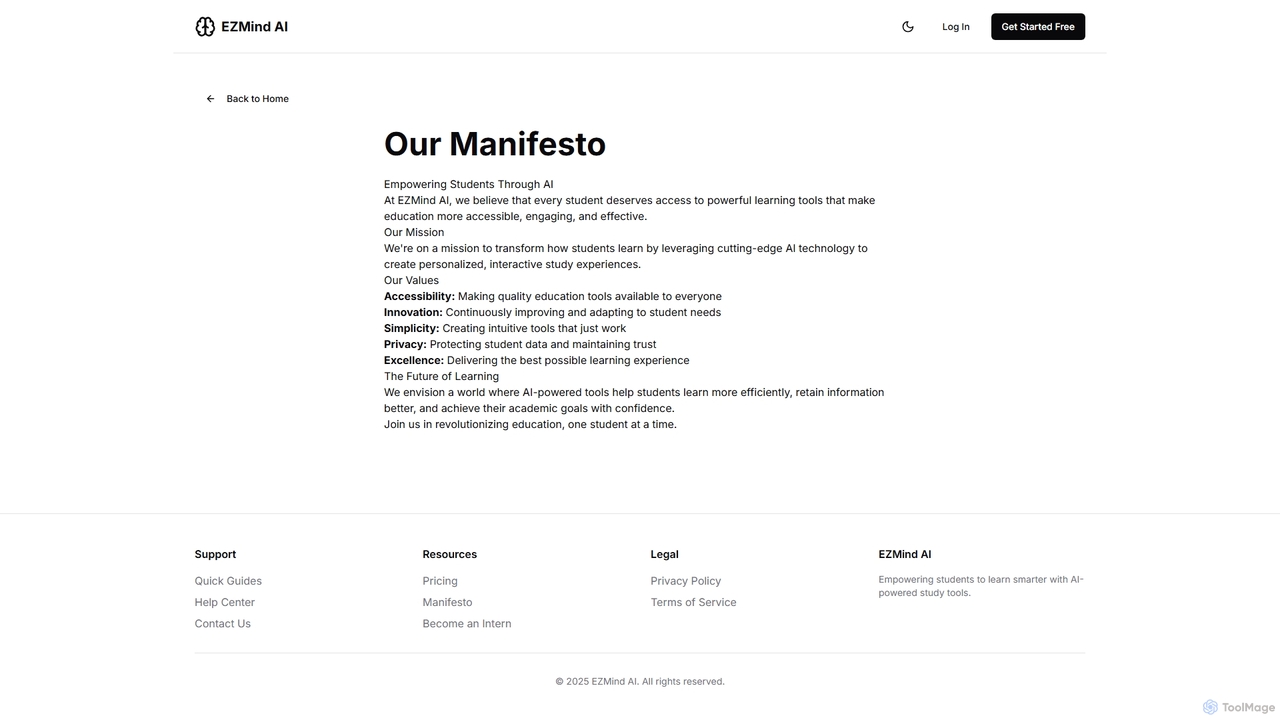Click the Get Started Free button
This screenshot has width=1280, height=720.
point(1038,27)
